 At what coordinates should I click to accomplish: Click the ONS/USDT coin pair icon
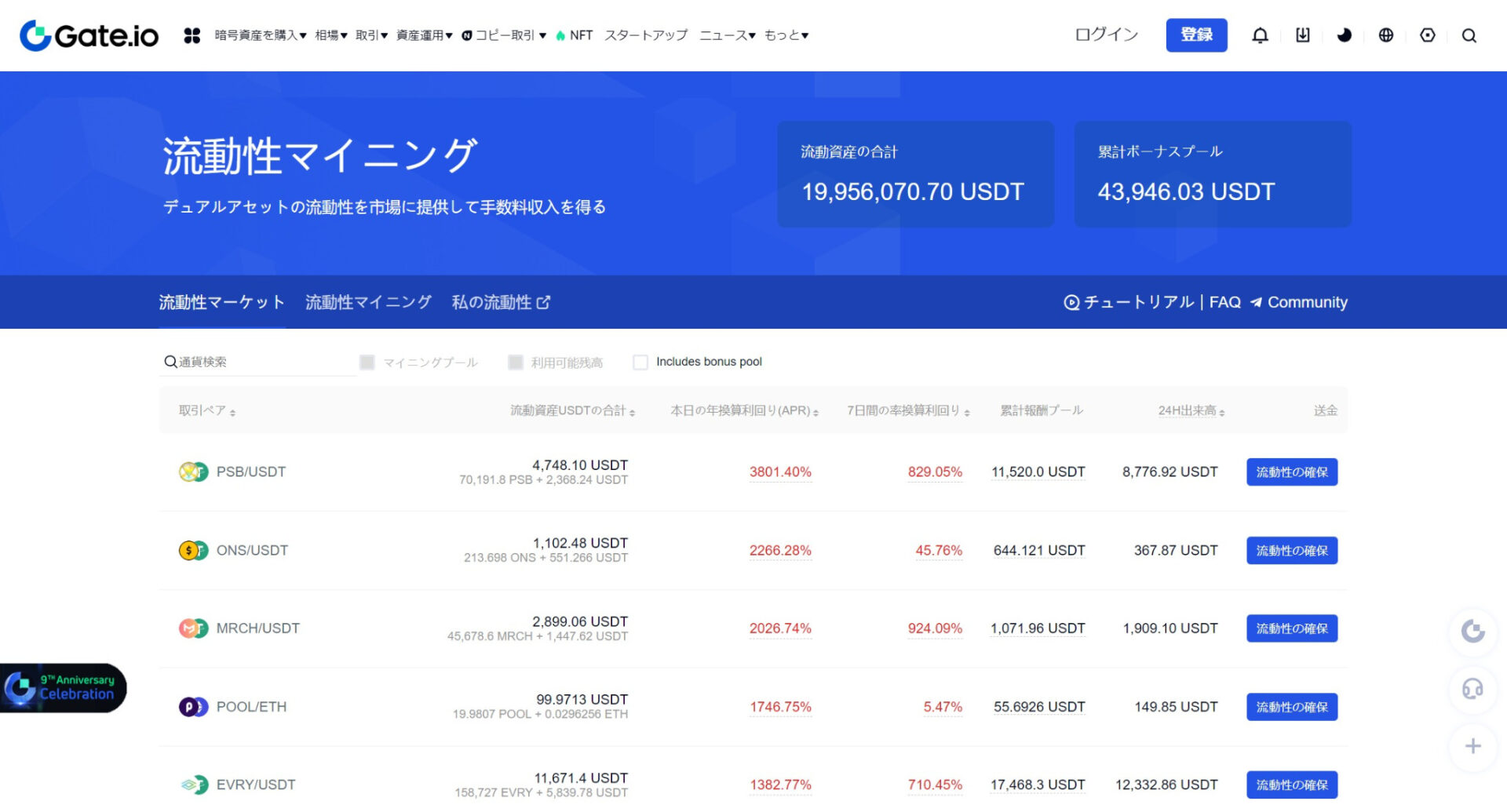[193, 550]
